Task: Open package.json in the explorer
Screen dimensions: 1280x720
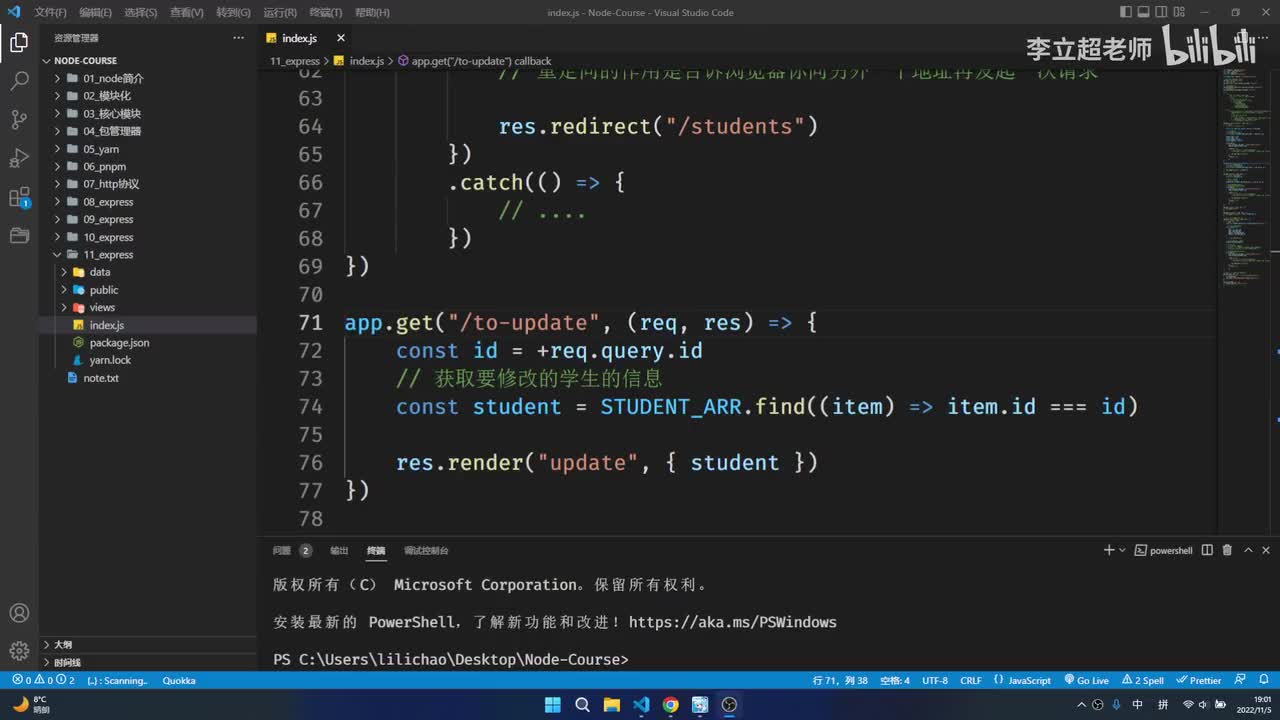Action: point(119,343)
